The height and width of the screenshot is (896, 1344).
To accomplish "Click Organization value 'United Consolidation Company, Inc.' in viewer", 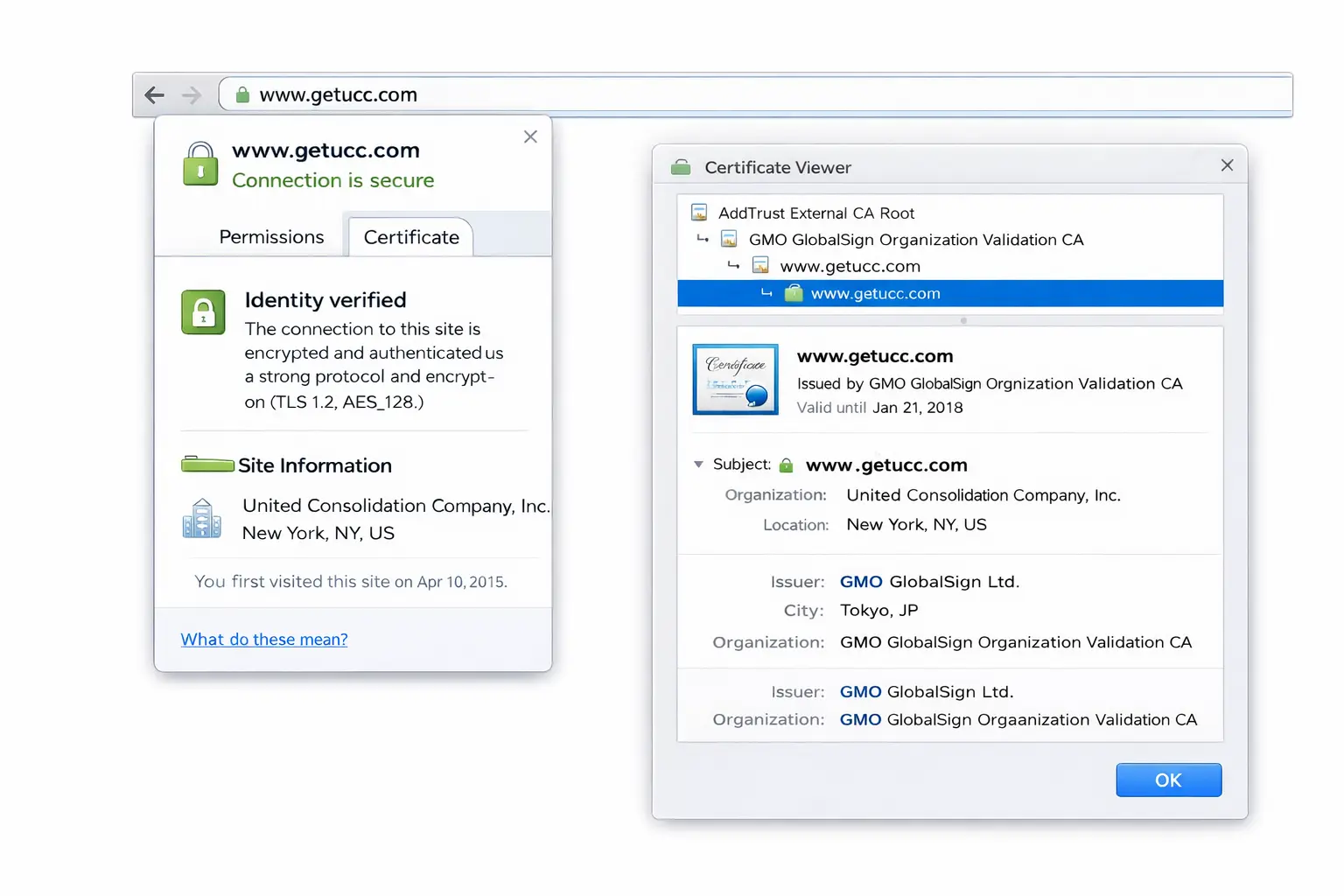I will (983, 495).
